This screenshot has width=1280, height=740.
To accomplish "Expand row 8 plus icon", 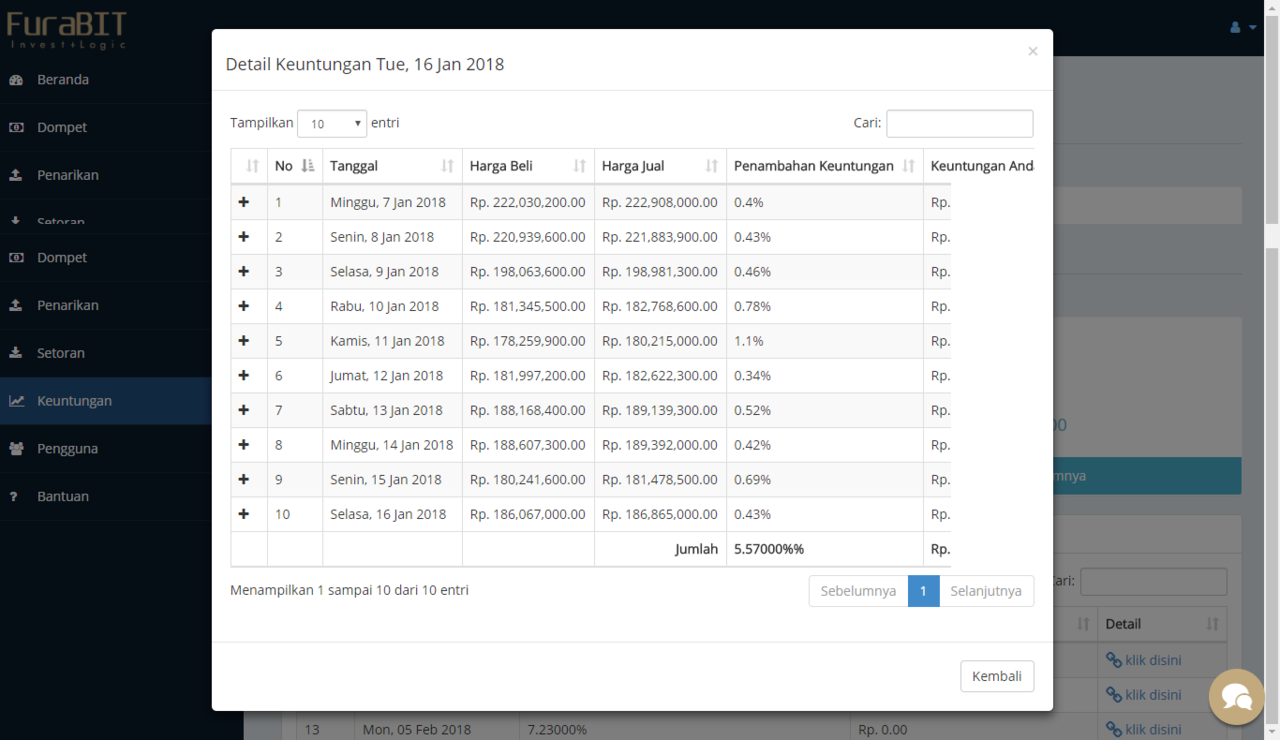I will (x=244, y=445).
